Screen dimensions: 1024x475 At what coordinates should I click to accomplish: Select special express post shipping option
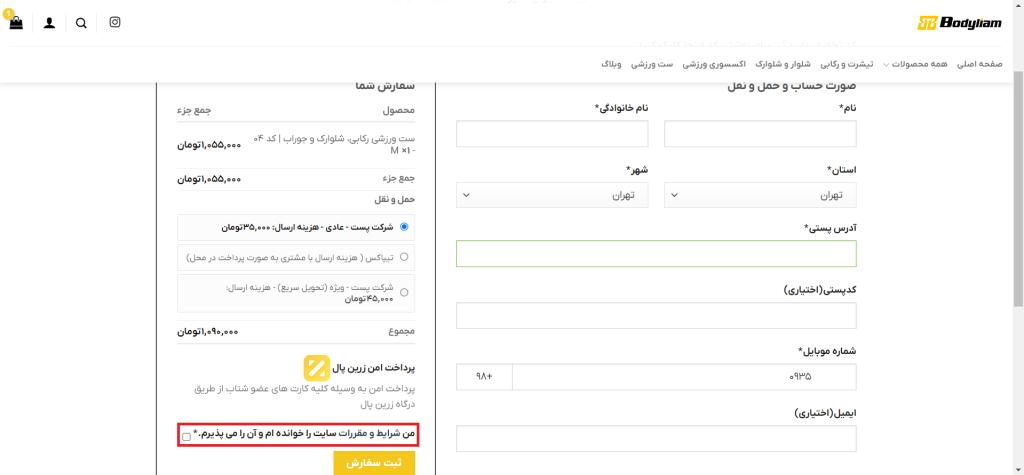point(404,292)
